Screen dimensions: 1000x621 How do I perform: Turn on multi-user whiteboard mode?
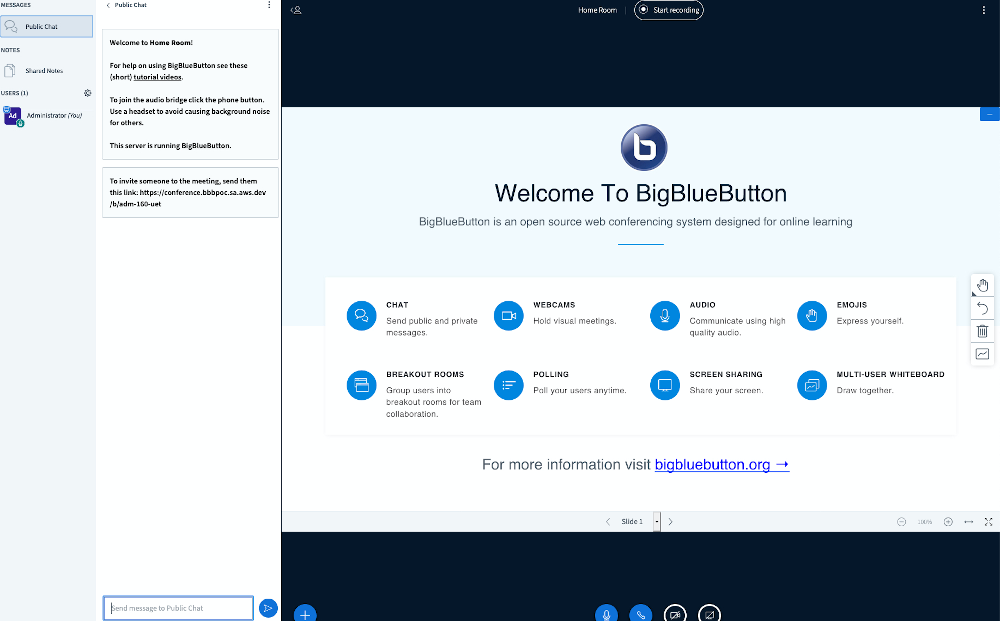pyautogui.click(x=982, y=354)
